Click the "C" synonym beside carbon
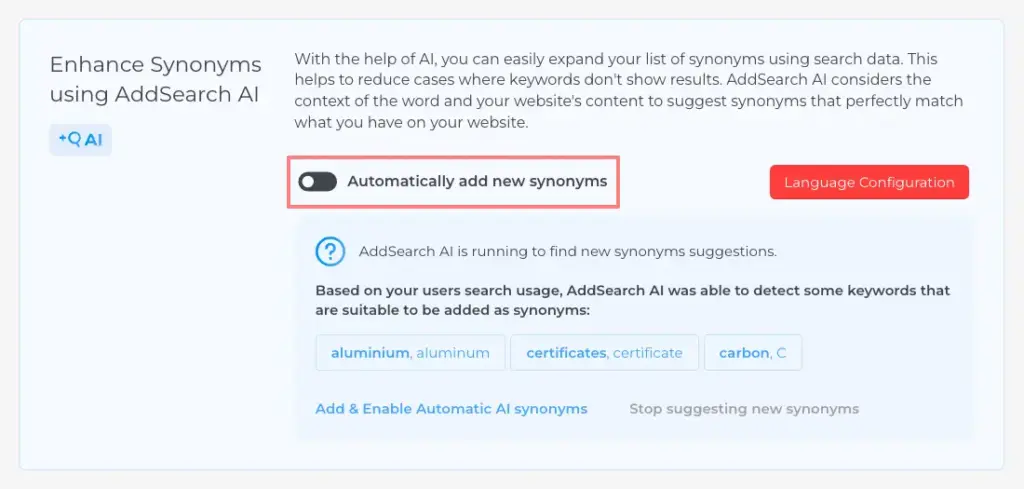The height and width of the screenshot is (489, 1024). point(781,353)
